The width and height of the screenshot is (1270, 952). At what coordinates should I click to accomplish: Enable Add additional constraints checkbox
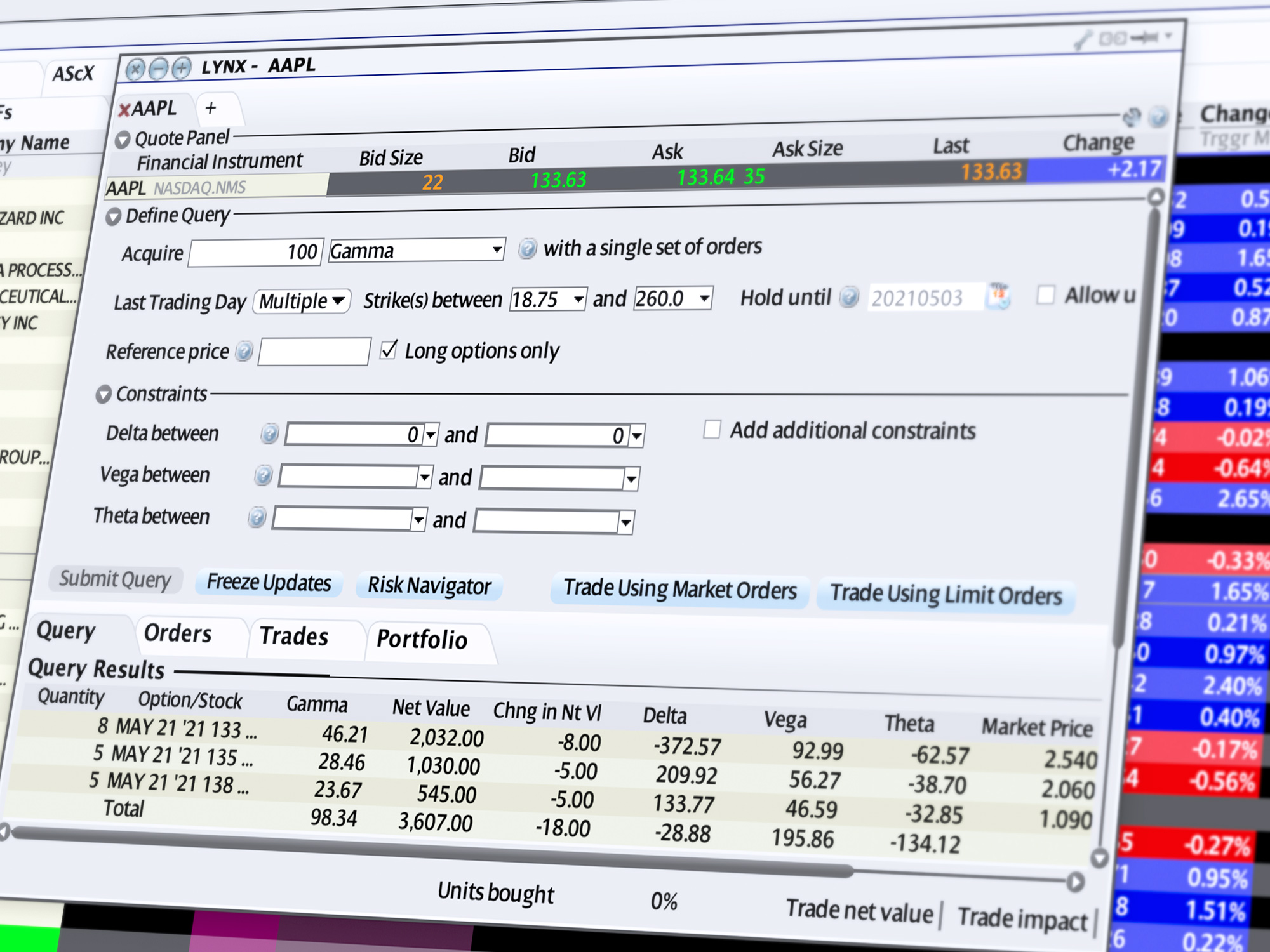(712, 430)
